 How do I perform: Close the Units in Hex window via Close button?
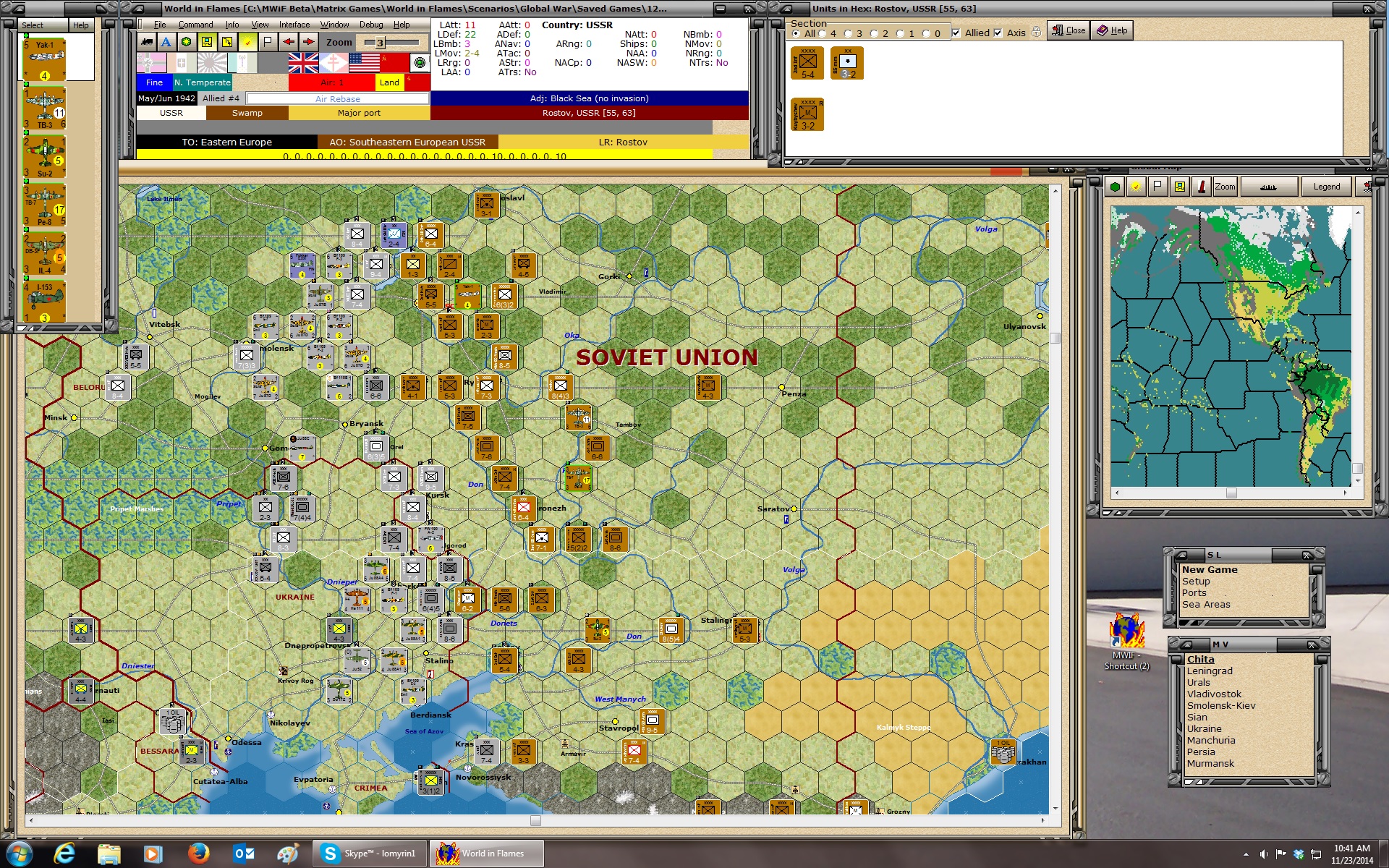[1069, 30]
